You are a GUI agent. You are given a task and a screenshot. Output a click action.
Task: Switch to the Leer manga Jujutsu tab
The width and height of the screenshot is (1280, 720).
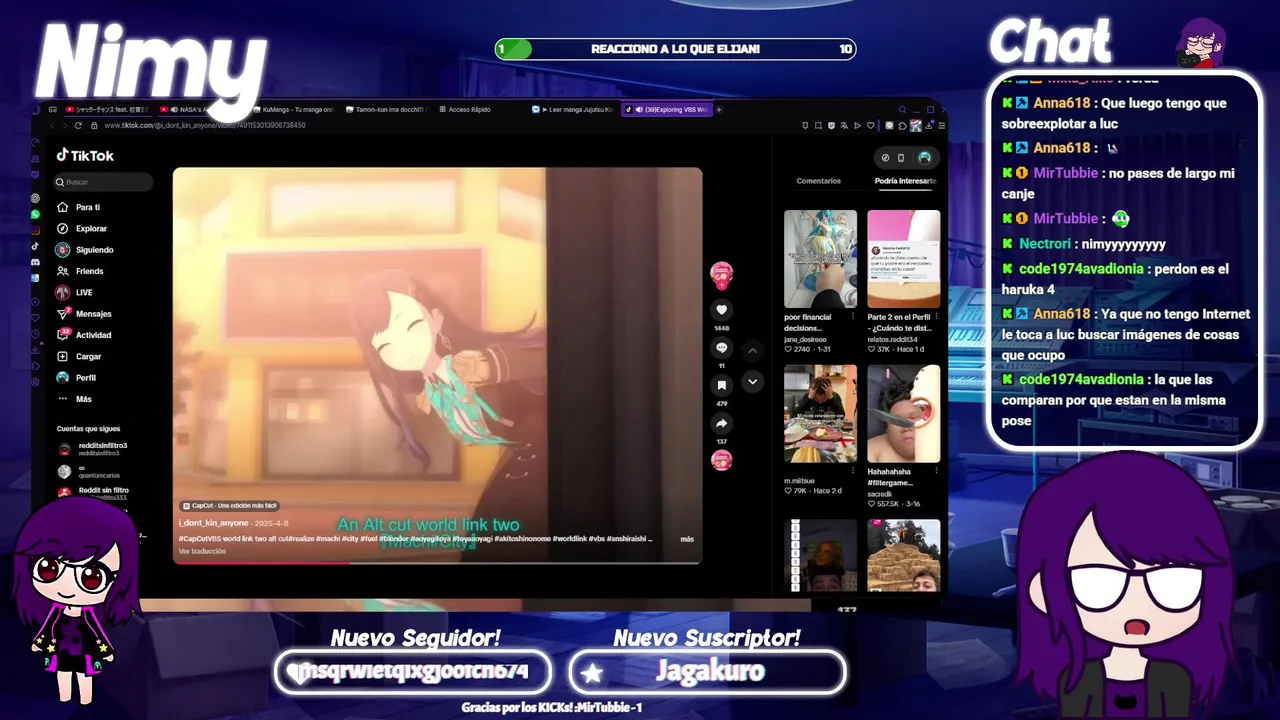[x=575, y=109]
